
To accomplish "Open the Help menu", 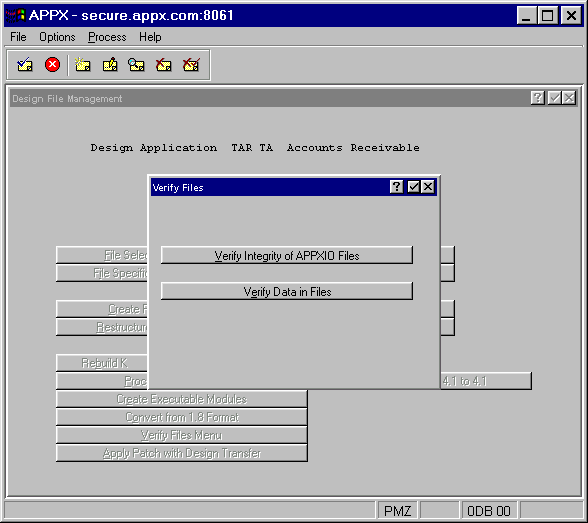I will [150, 37].
